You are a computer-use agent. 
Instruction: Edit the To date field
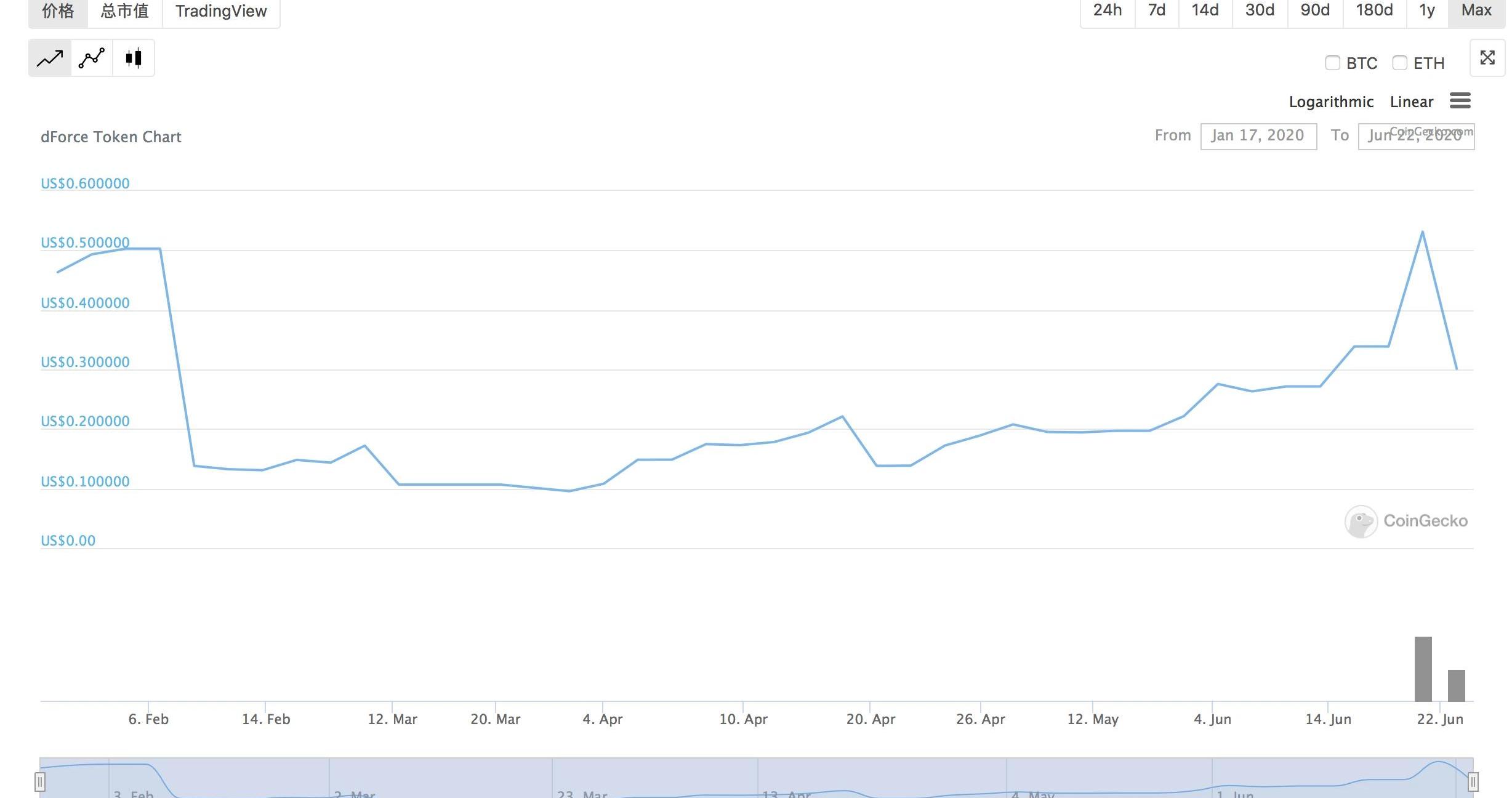[1415, 135]
